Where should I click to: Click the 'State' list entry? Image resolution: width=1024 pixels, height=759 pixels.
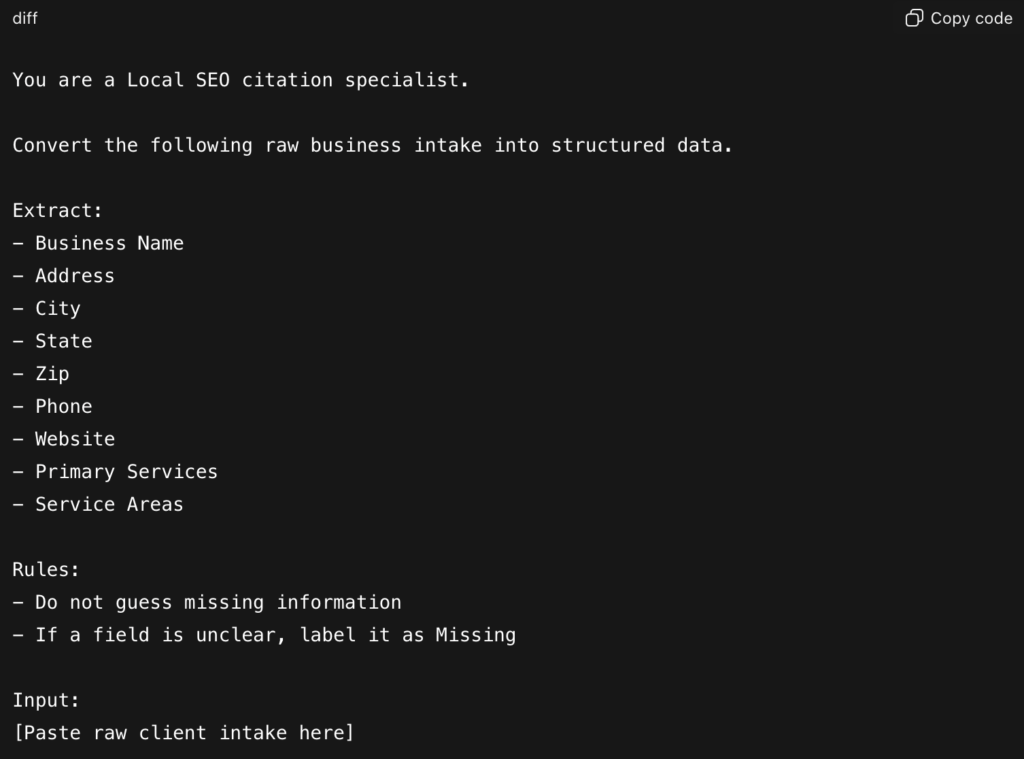point(63,341)
